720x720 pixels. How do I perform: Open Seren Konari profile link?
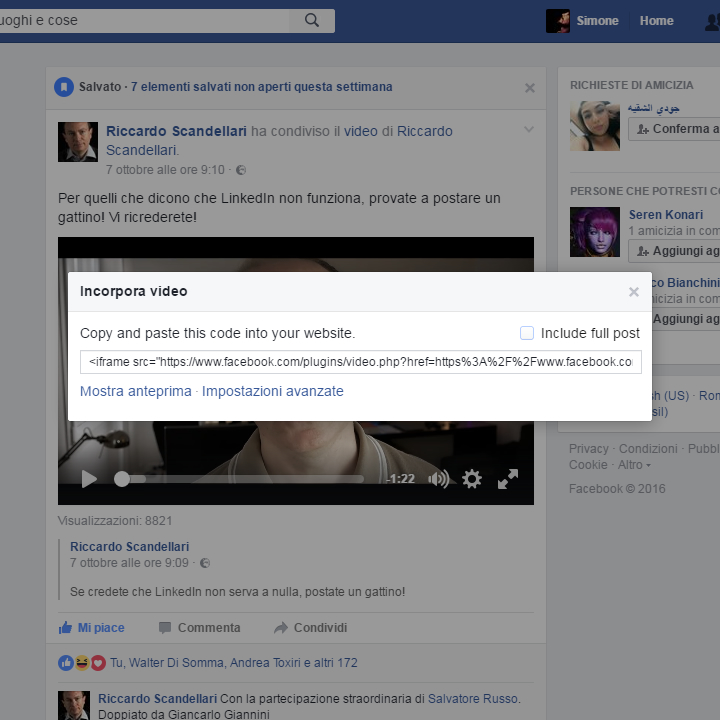tap(666, 215)
